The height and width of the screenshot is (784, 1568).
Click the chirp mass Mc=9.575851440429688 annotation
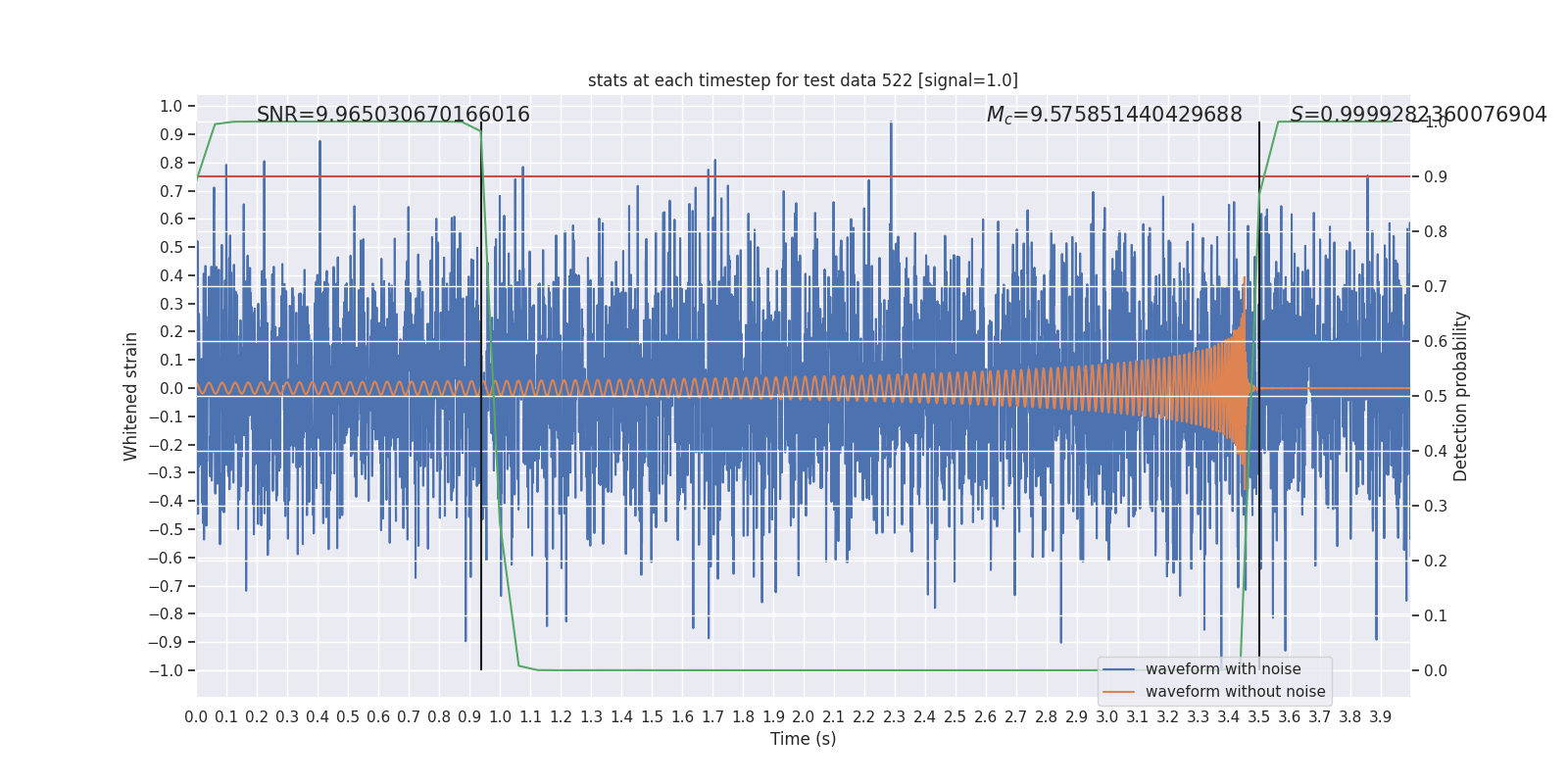[1114, 115]
